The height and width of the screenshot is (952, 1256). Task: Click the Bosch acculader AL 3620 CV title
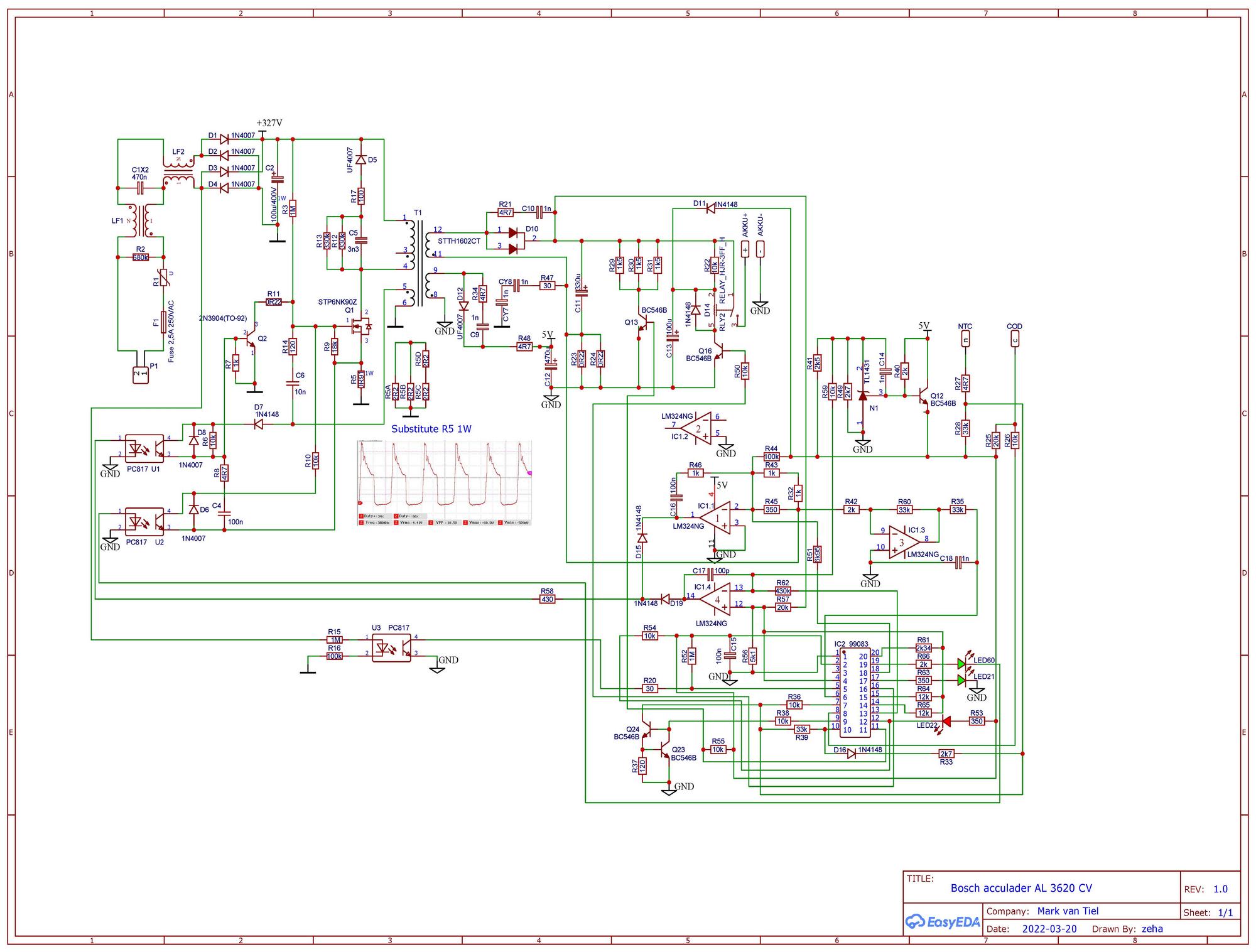pos(1020,888)
